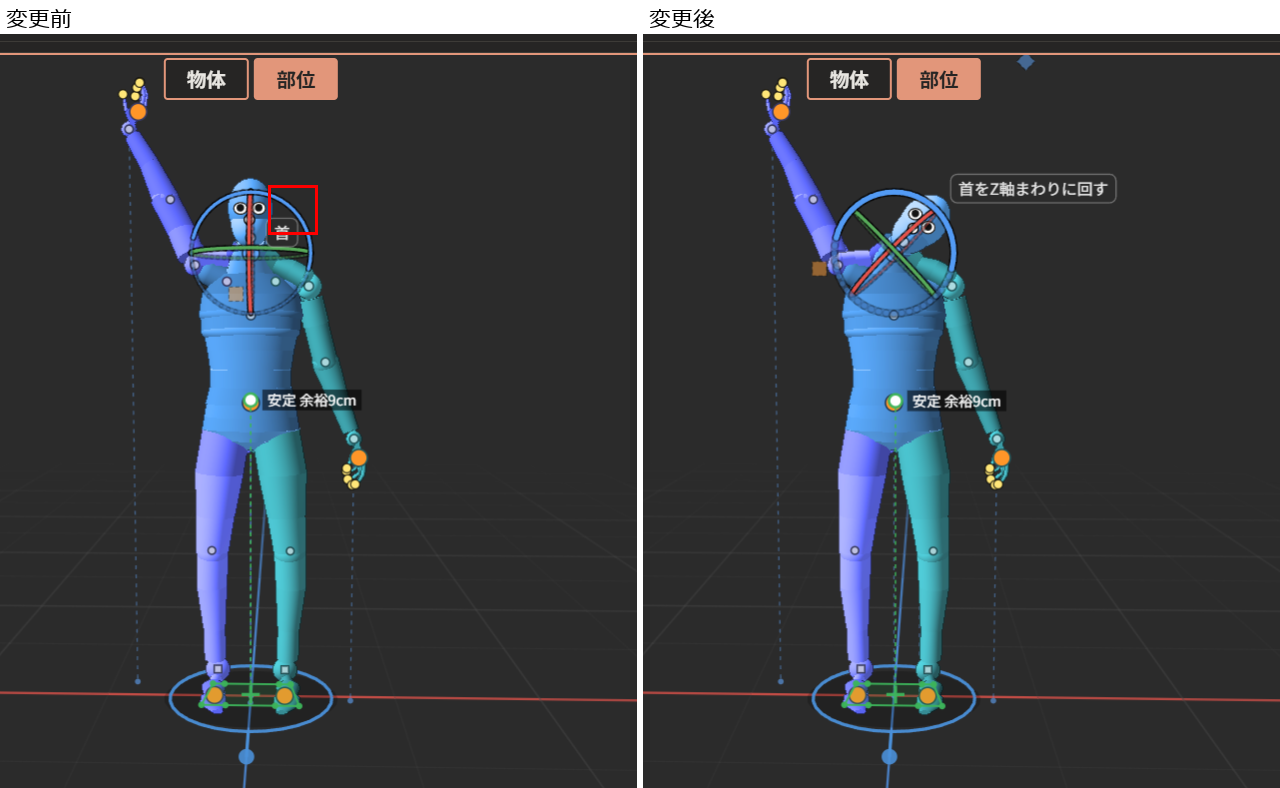Select the teal foot's orange handle in 変更後
The image size is (1280, 788).
point(928,695)
